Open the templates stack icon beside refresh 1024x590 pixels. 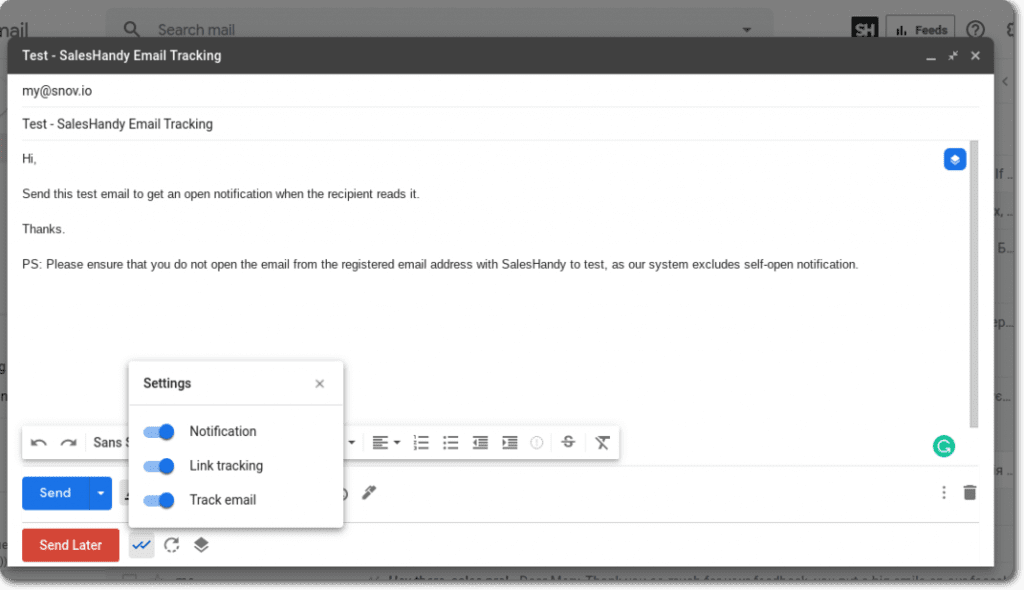(x=201, y=545)
